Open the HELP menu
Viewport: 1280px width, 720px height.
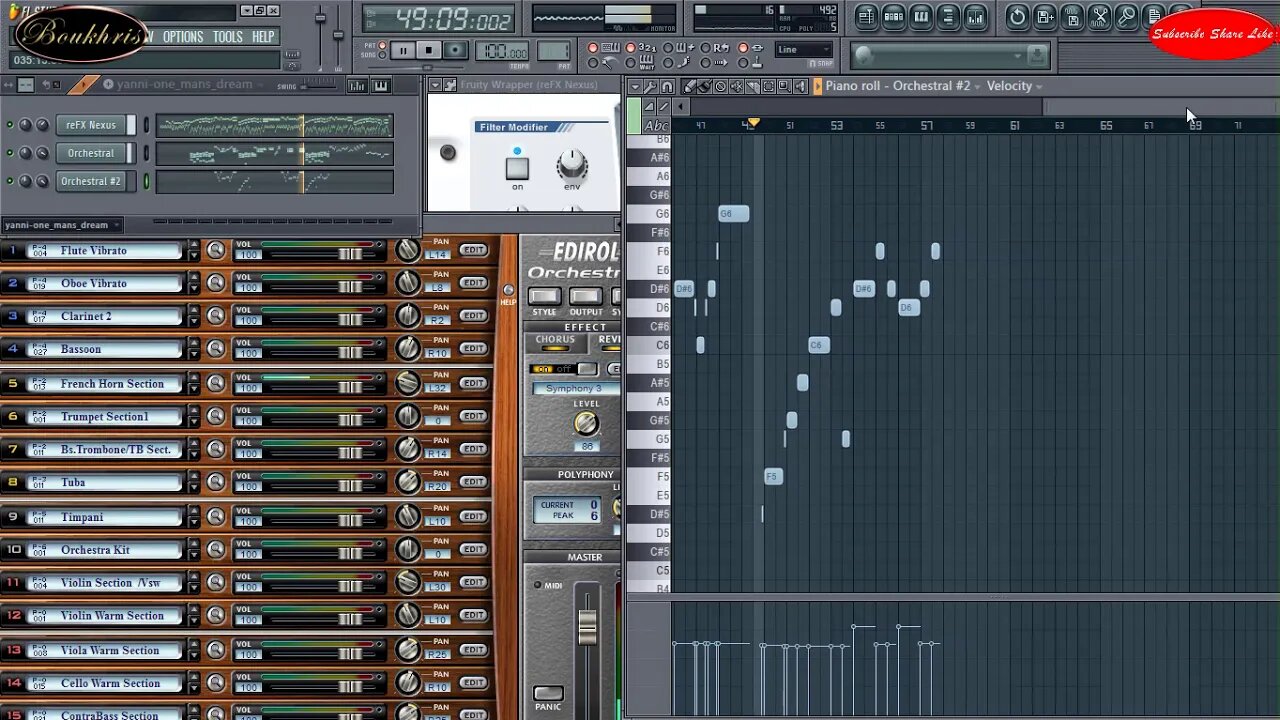(263, 36)
